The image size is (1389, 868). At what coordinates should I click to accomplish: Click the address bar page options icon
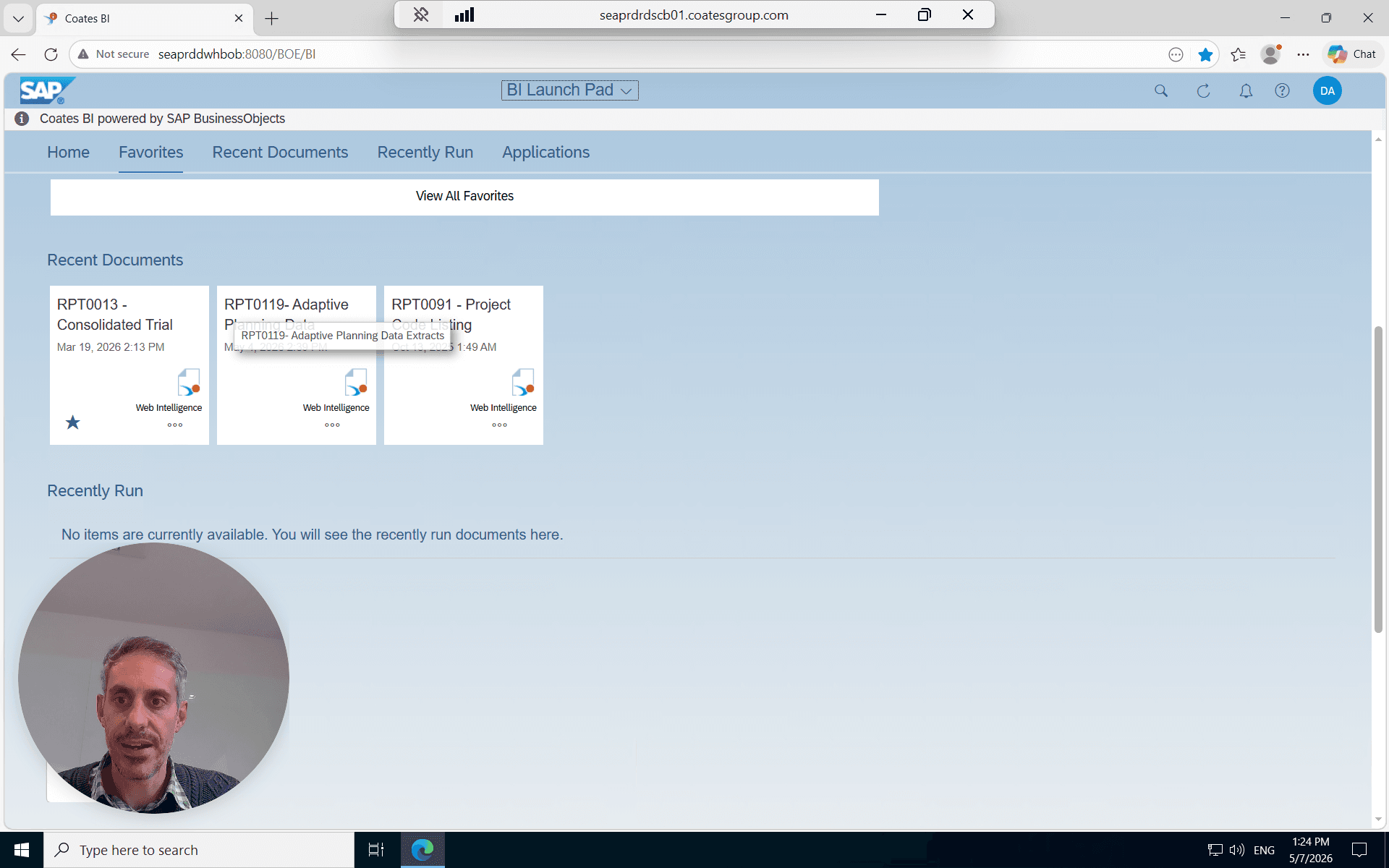tap(1176, 54)
